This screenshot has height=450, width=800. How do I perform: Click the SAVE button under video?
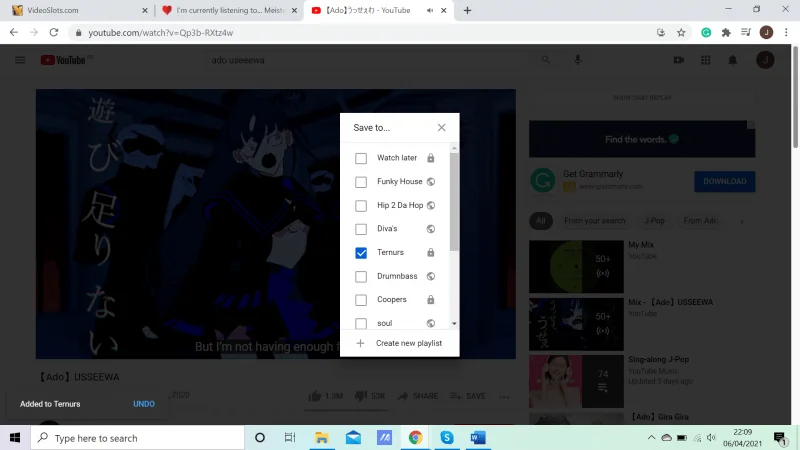tap(468, 396)
